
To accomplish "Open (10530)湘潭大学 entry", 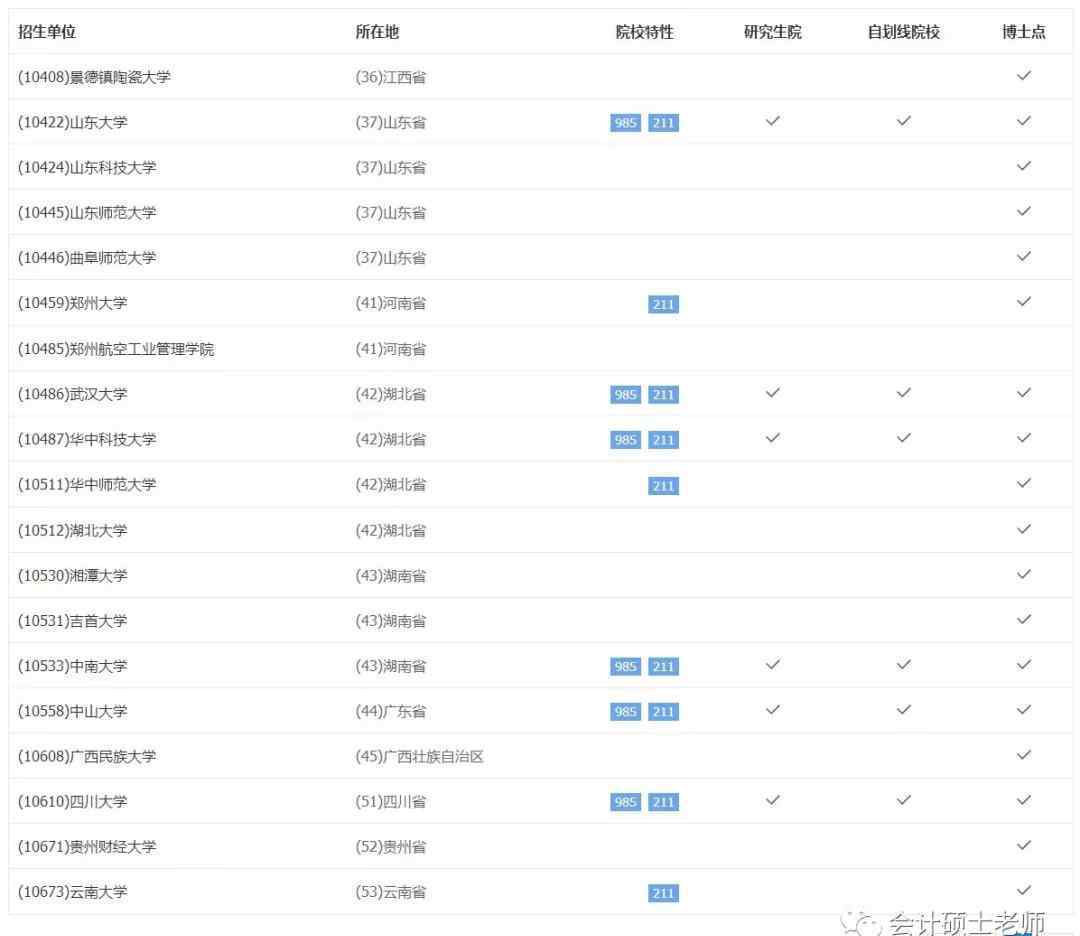I will pos(73,576).
